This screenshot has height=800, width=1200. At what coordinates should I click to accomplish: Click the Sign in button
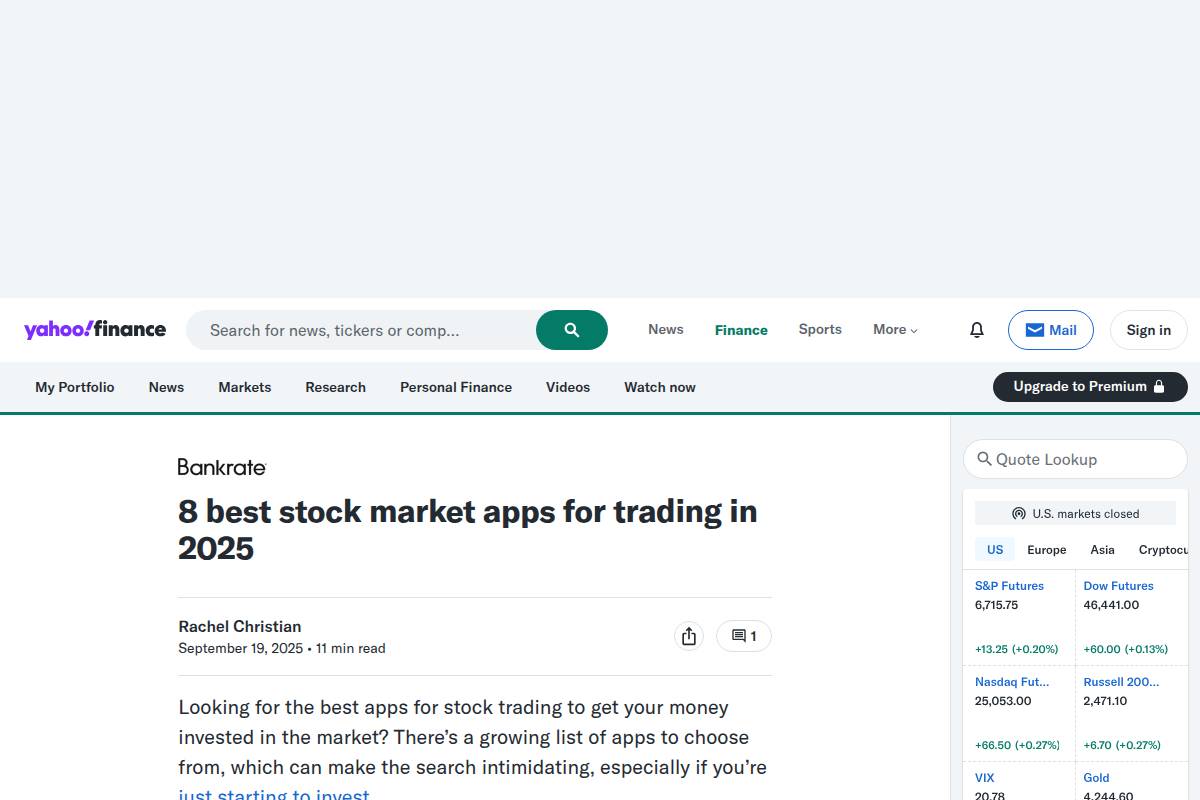click(x=1148, y=330)
